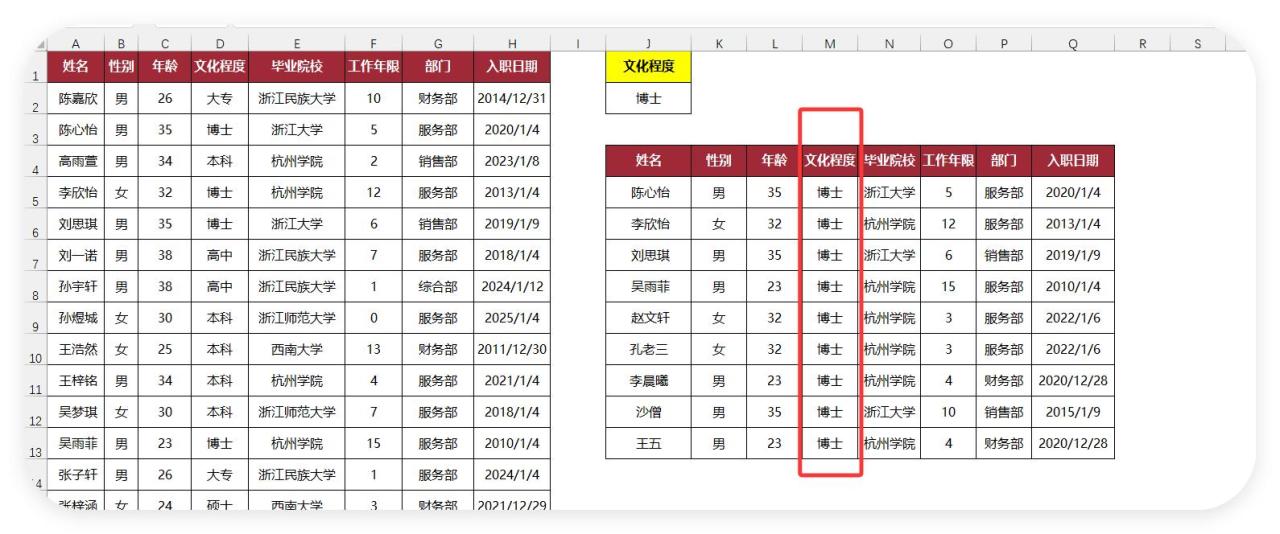Click the name cell 高雨萱
The height and width of the screenshot is (534, 1280).
coord(76,161)
